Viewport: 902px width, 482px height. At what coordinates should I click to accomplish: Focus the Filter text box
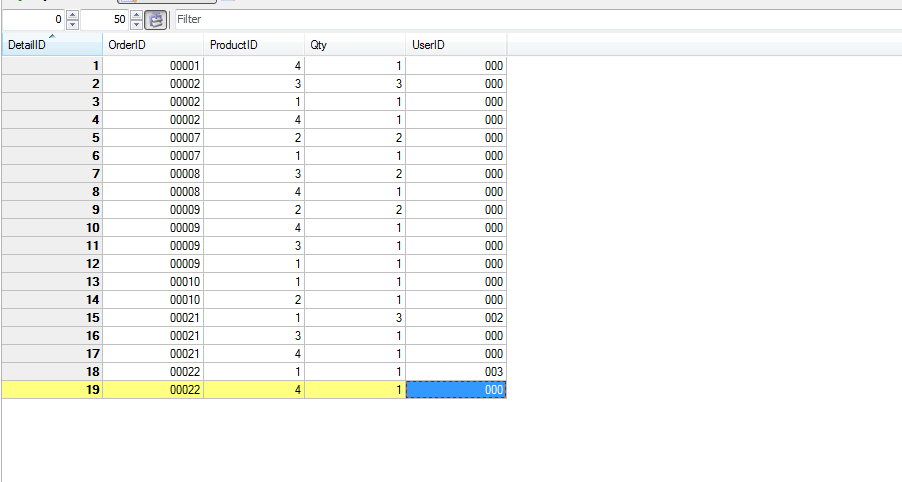coord(537,20)
